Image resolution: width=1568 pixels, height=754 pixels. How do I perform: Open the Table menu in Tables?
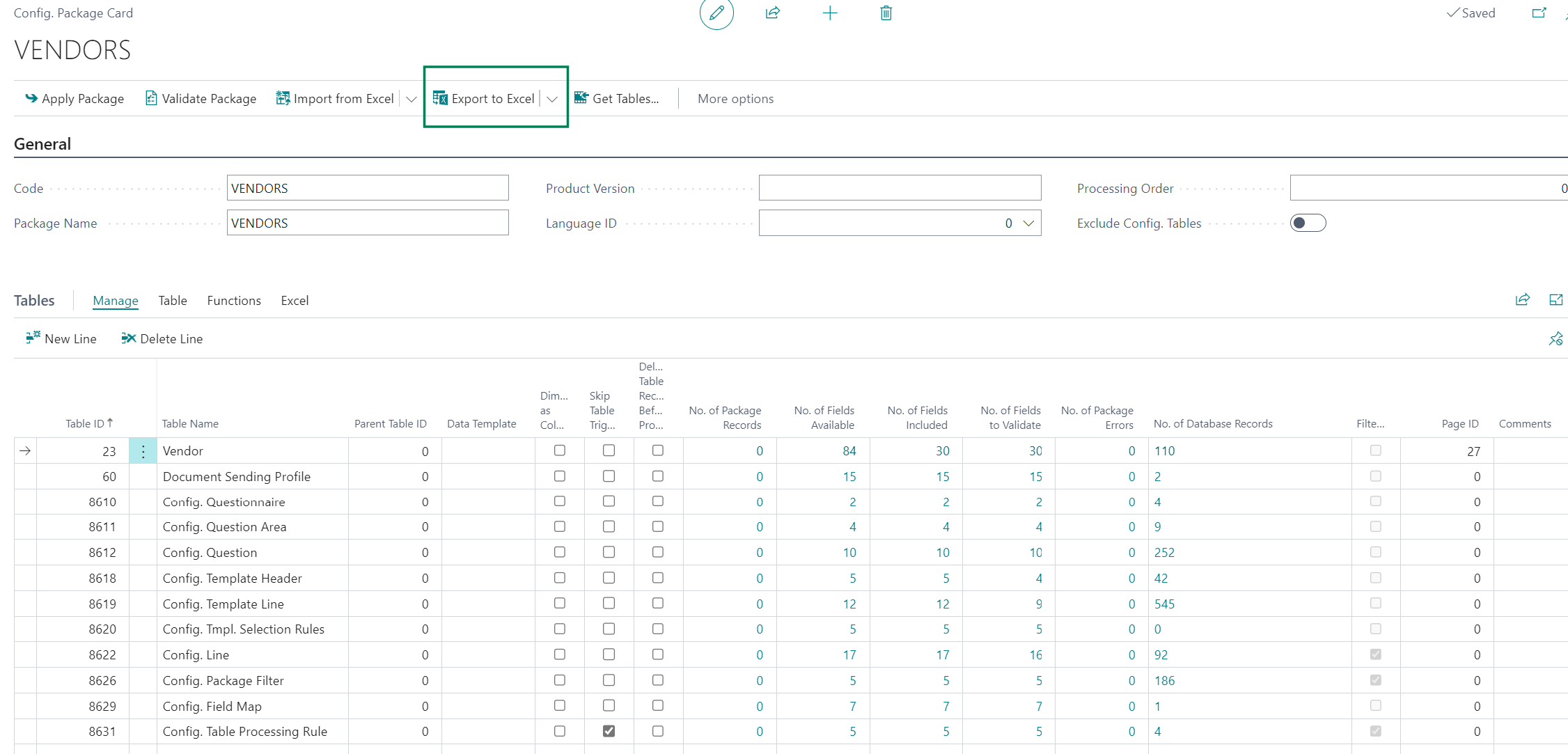pyautogui.click(x=173, y=300)
